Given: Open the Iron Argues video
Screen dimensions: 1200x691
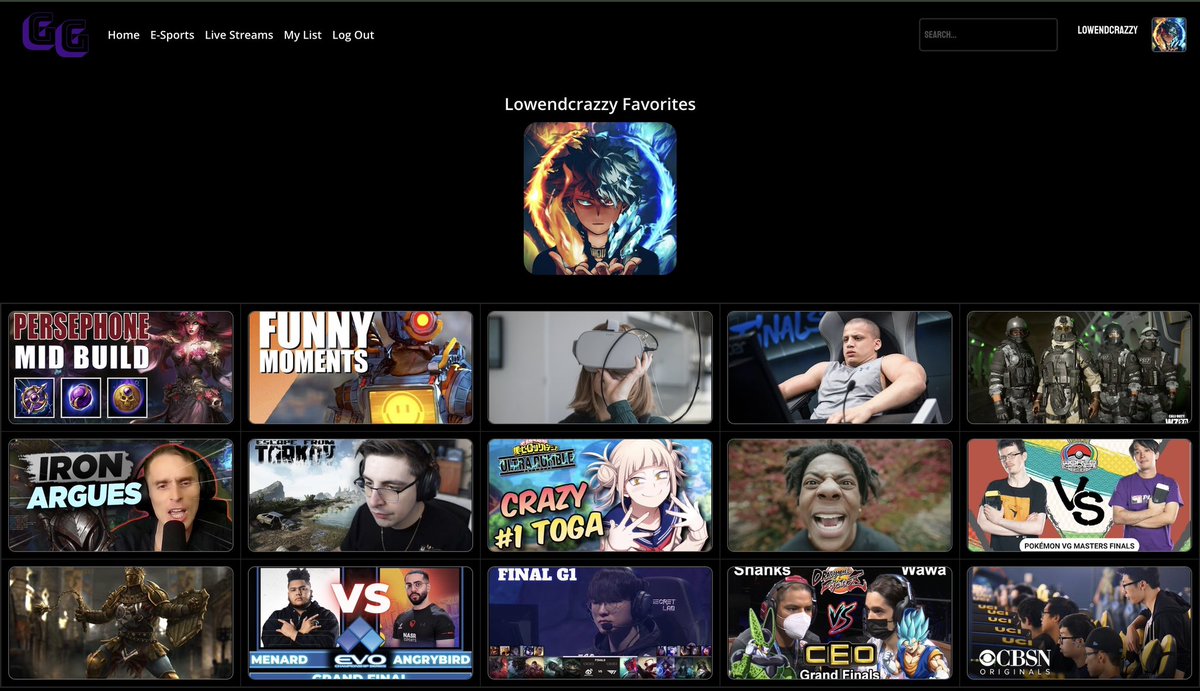Looking at the screenshot, I should point(121,495).
